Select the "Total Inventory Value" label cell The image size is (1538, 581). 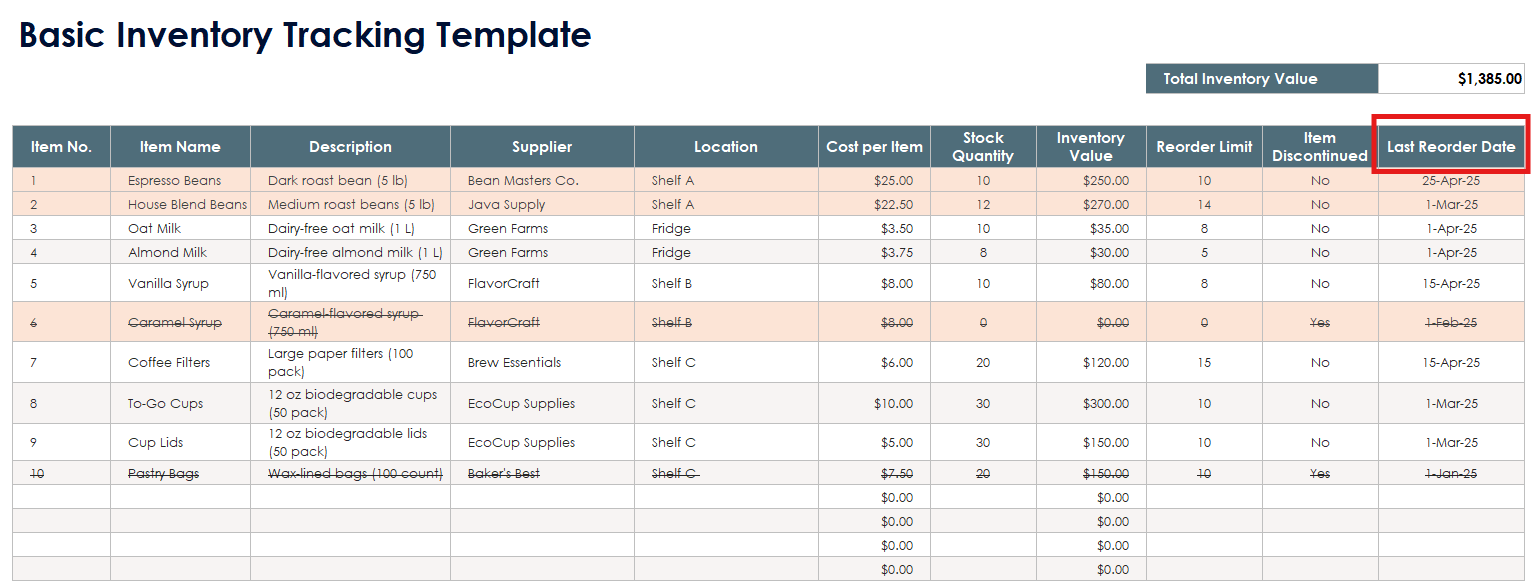(x=1261, y=79)
